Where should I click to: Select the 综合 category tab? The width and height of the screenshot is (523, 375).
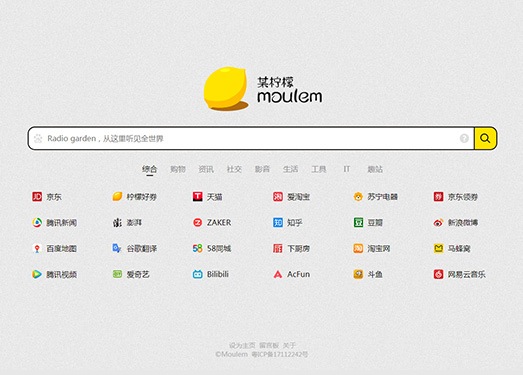pyautogui.click(x=149, y=169)
